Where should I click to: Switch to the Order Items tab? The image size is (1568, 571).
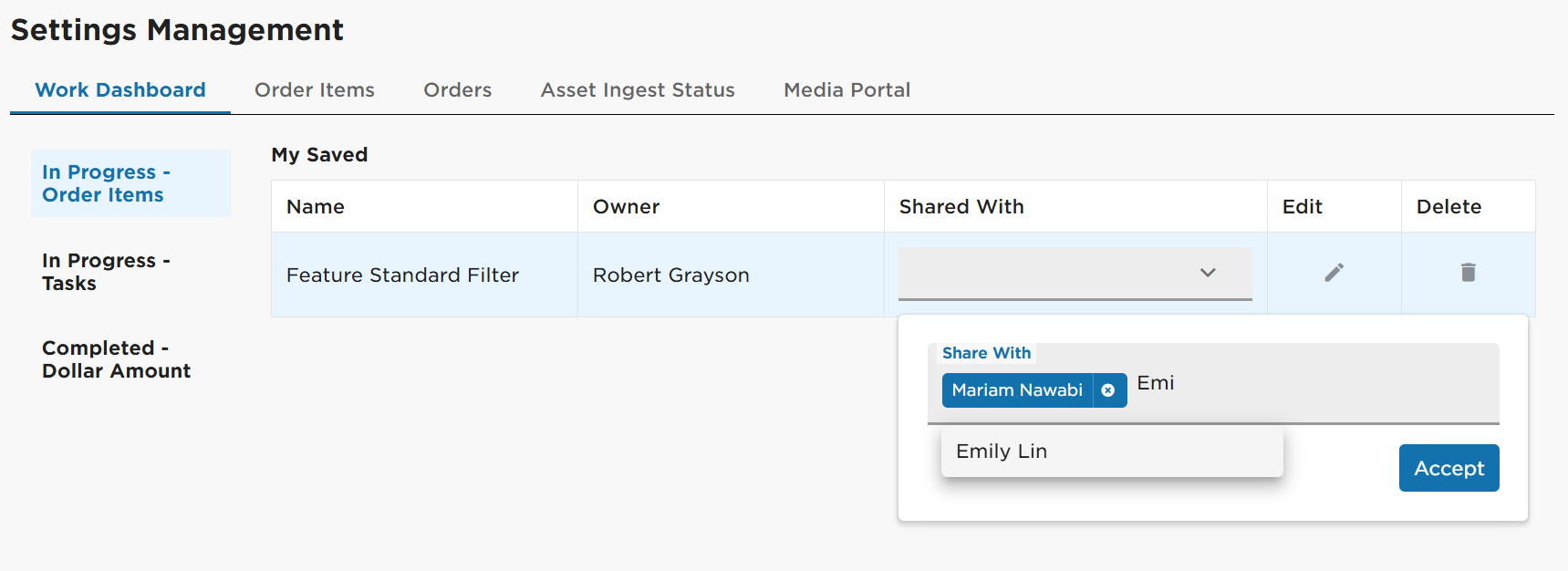[315, 90]
